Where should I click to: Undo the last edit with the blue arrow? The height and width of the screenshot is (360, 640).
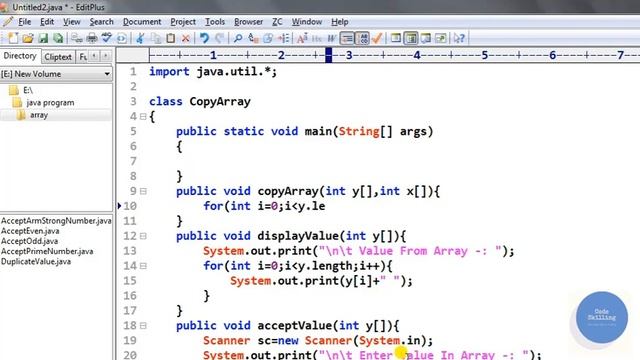204,38
